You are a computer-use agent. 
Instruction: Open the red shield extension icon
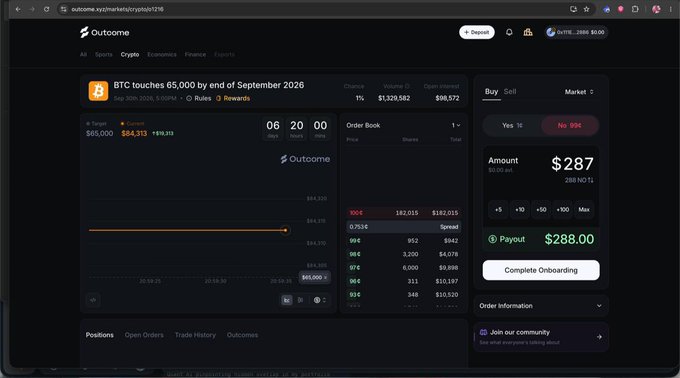coord(621,9)
